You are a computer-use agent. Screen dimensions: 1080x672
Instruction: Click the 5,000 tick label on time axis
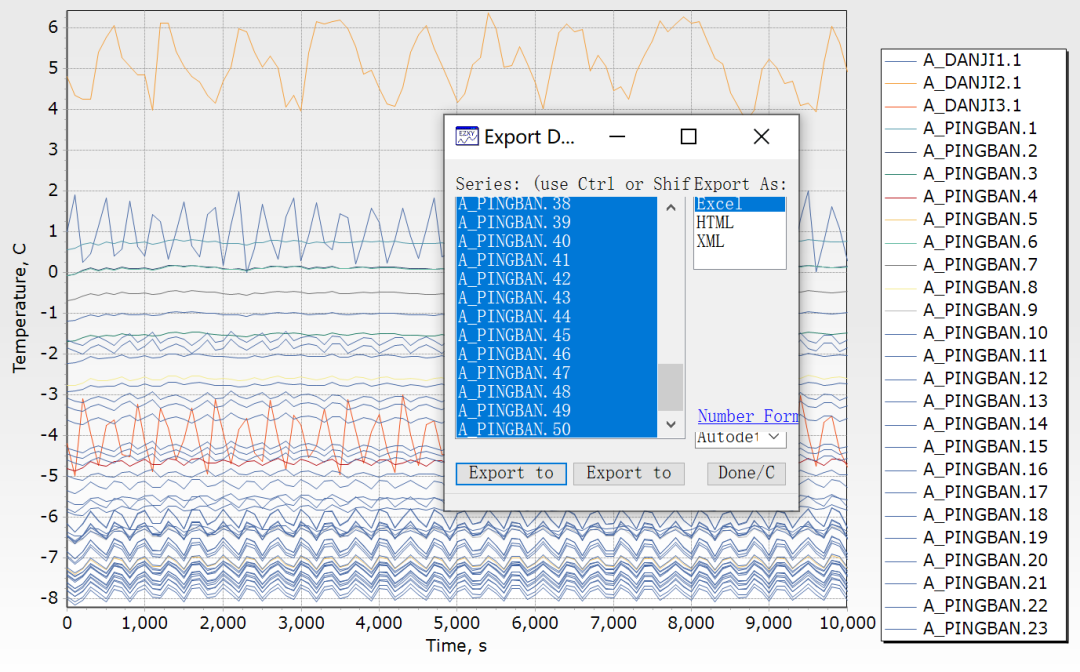coord(457,623)
